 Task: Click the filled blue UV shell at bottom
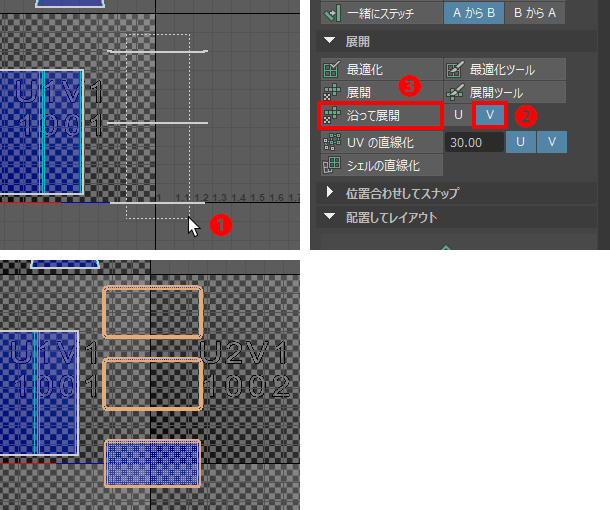point(153,464)
